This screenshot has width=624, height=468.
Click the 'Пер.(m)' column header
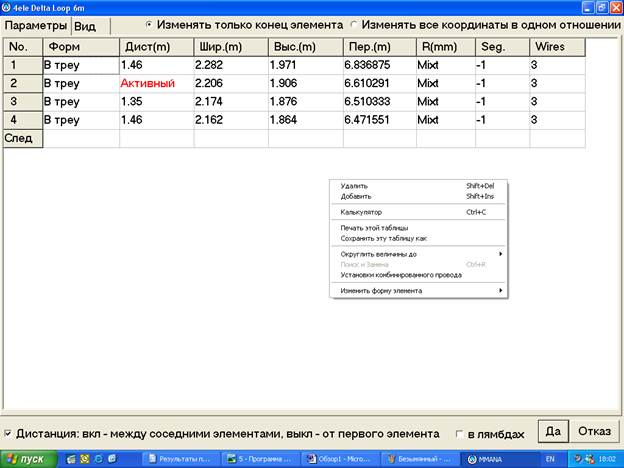(x=380, y=47)
